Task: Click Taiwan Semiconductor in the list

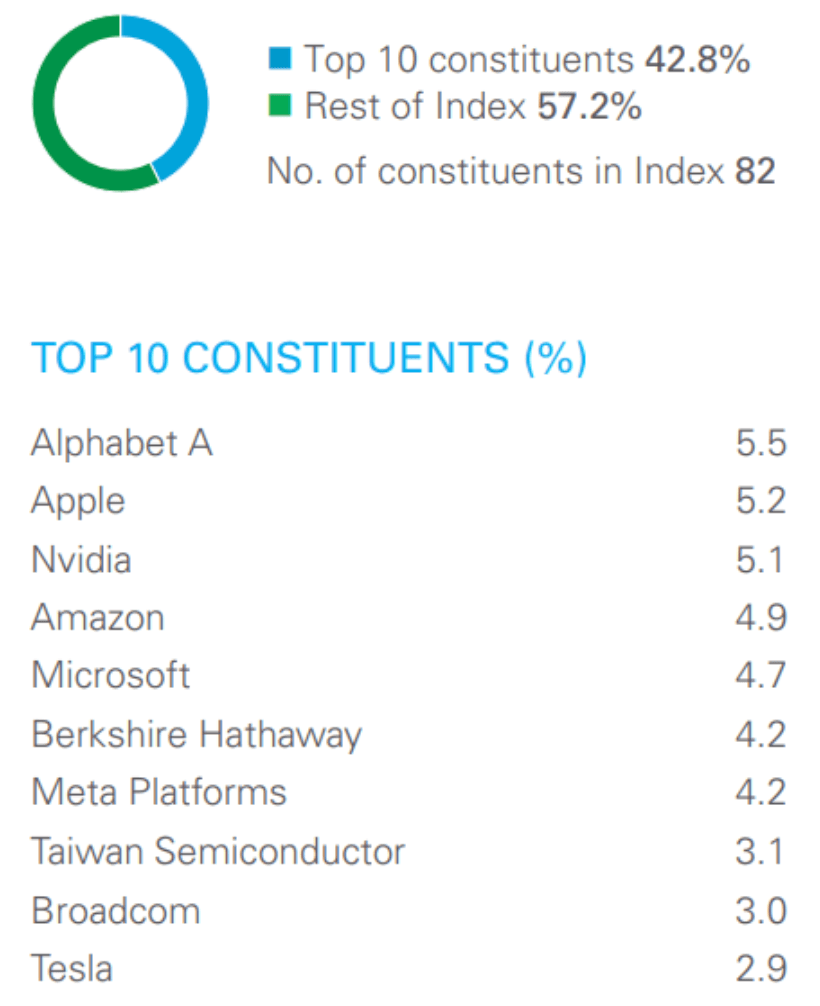Action: 218,851
